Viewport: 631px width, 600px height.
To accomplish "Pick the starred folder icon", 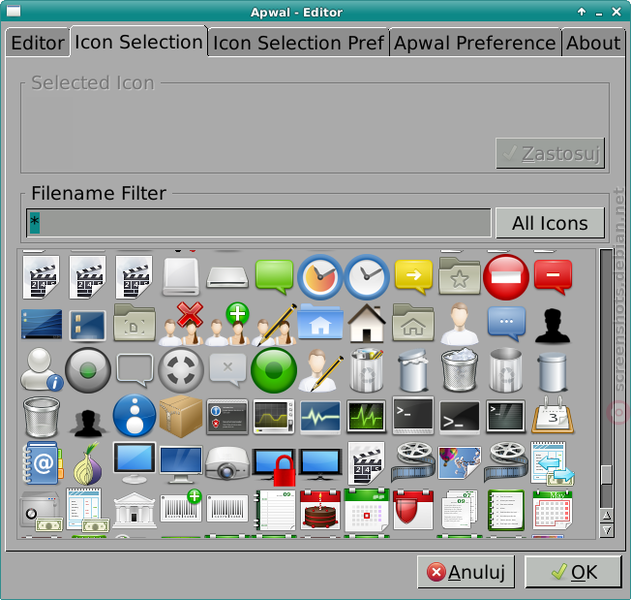I will pyautogui.click(x=460, y=277).
